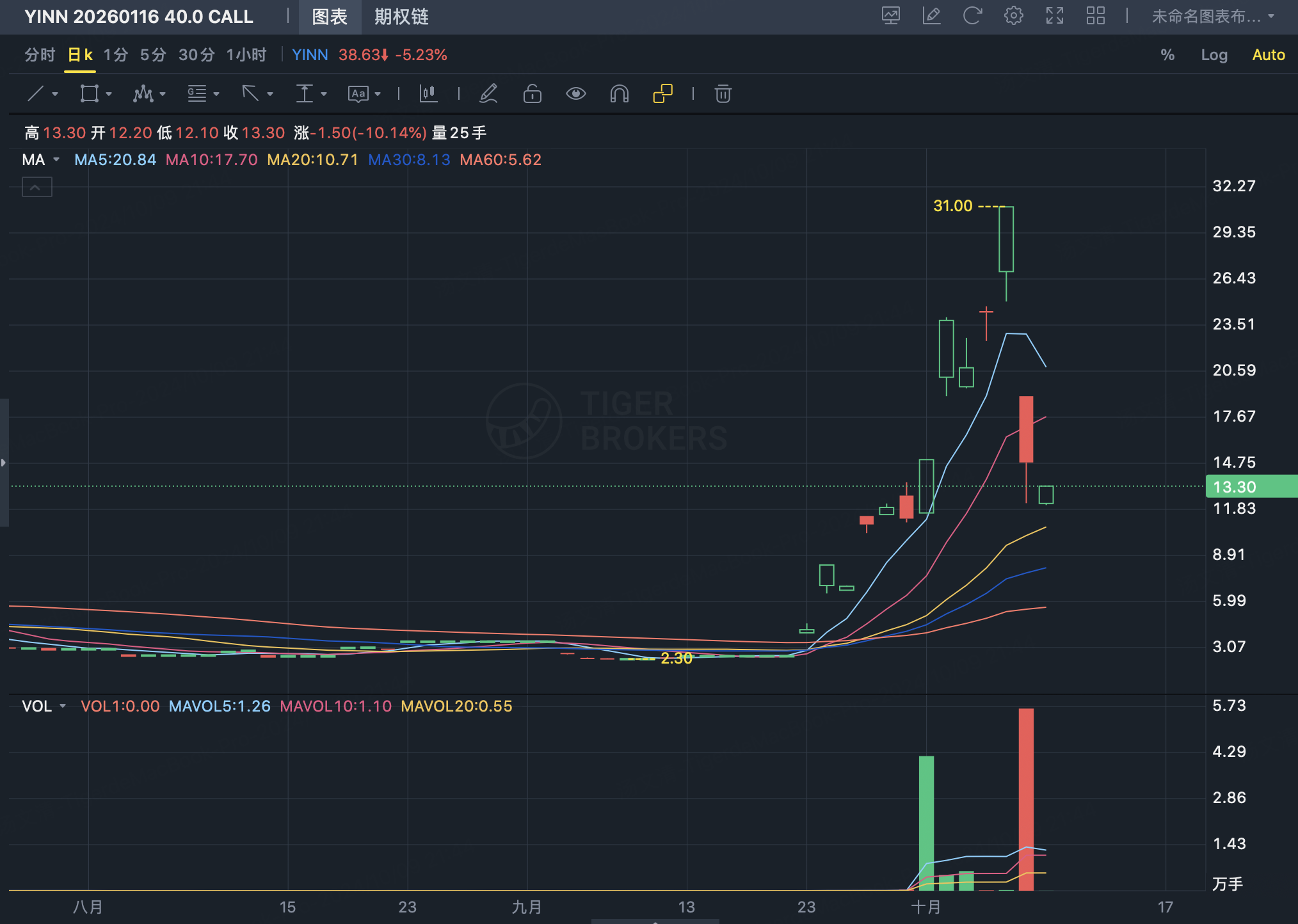Expand the VOL indicator dropdown
1298x924 pixels.
pos(63,706)
